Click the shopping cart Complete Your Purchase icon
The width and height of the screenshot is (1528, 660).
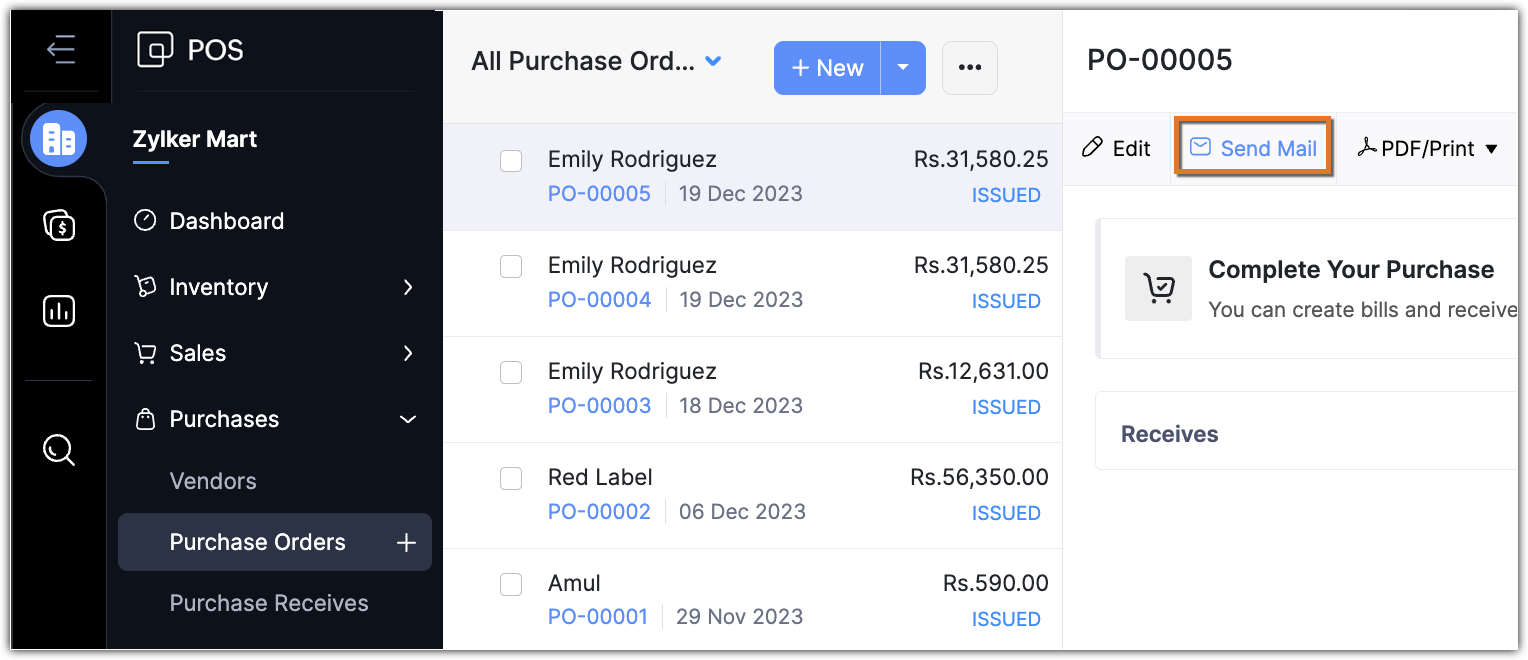point(1158,289)
